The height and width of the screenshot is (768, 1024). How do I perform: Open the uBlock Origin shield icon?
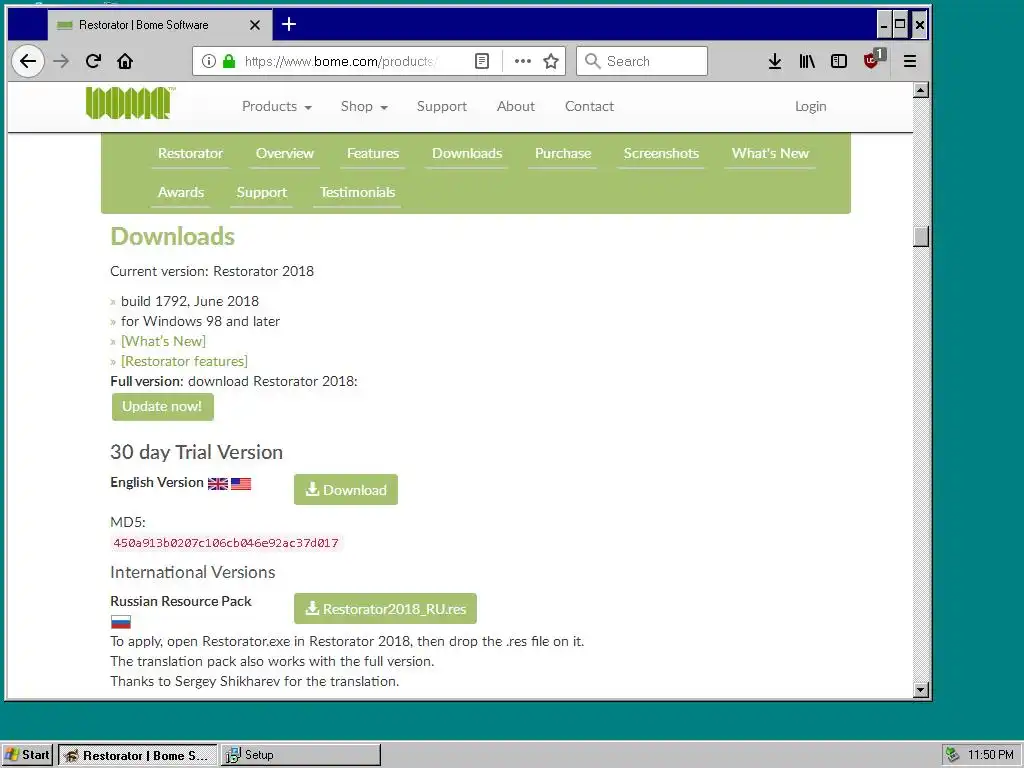(x=872, y=59)
